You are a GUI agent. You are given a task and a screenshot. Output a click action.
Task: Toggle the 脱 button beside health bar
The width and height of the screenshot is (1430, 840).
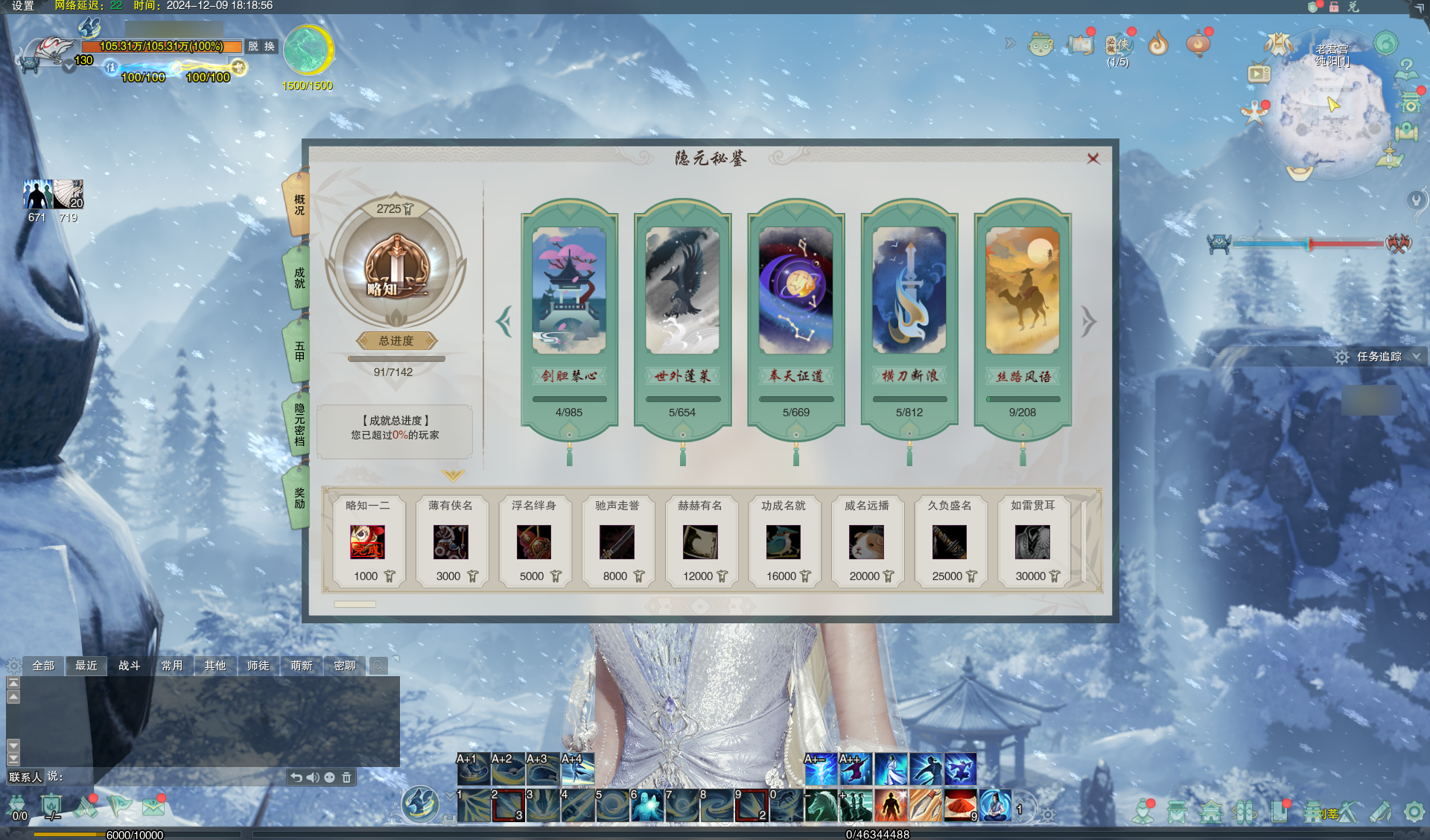pyautogui.click(x=253, y=46)
